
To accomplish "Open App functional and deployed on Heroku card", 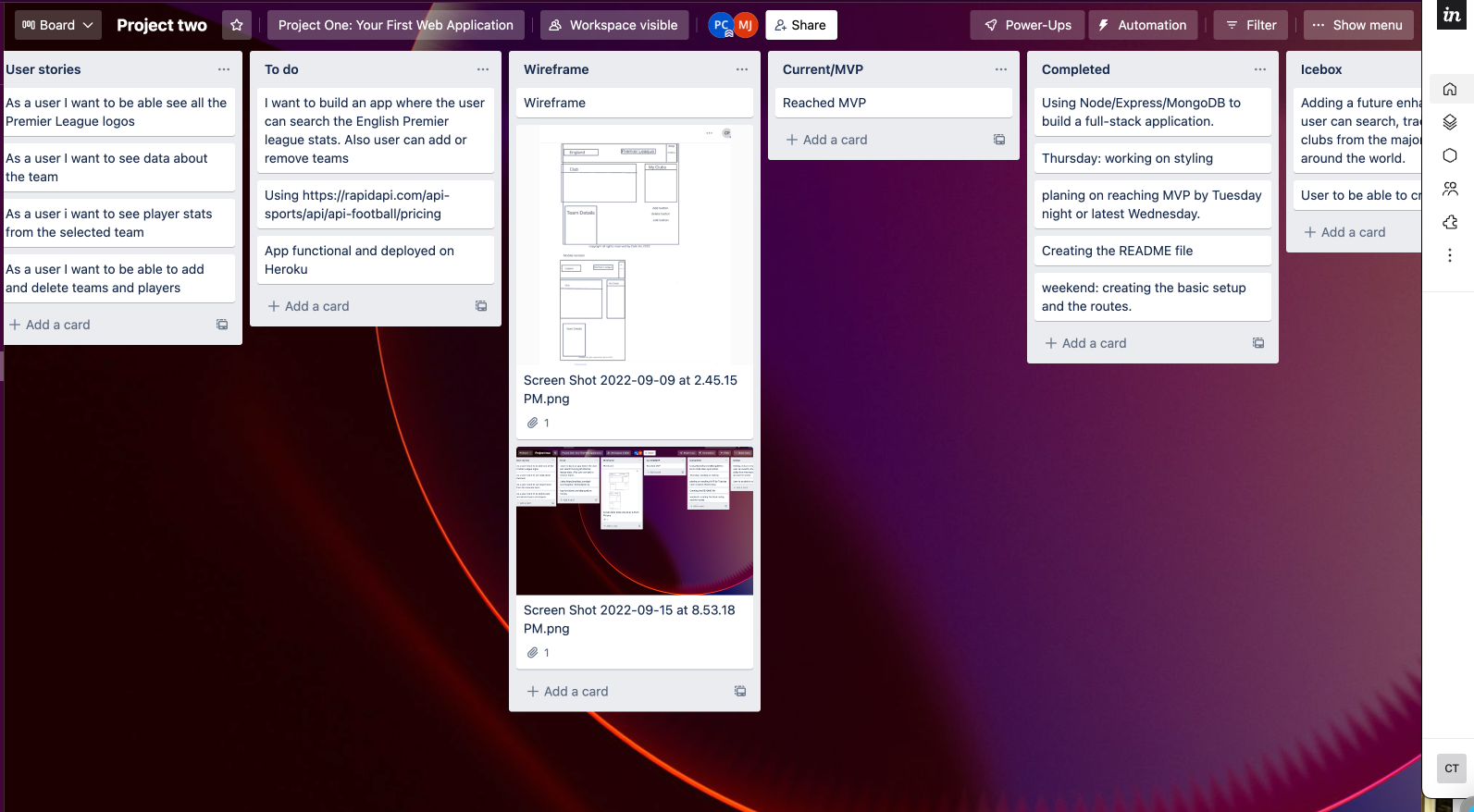I will 376,260.
